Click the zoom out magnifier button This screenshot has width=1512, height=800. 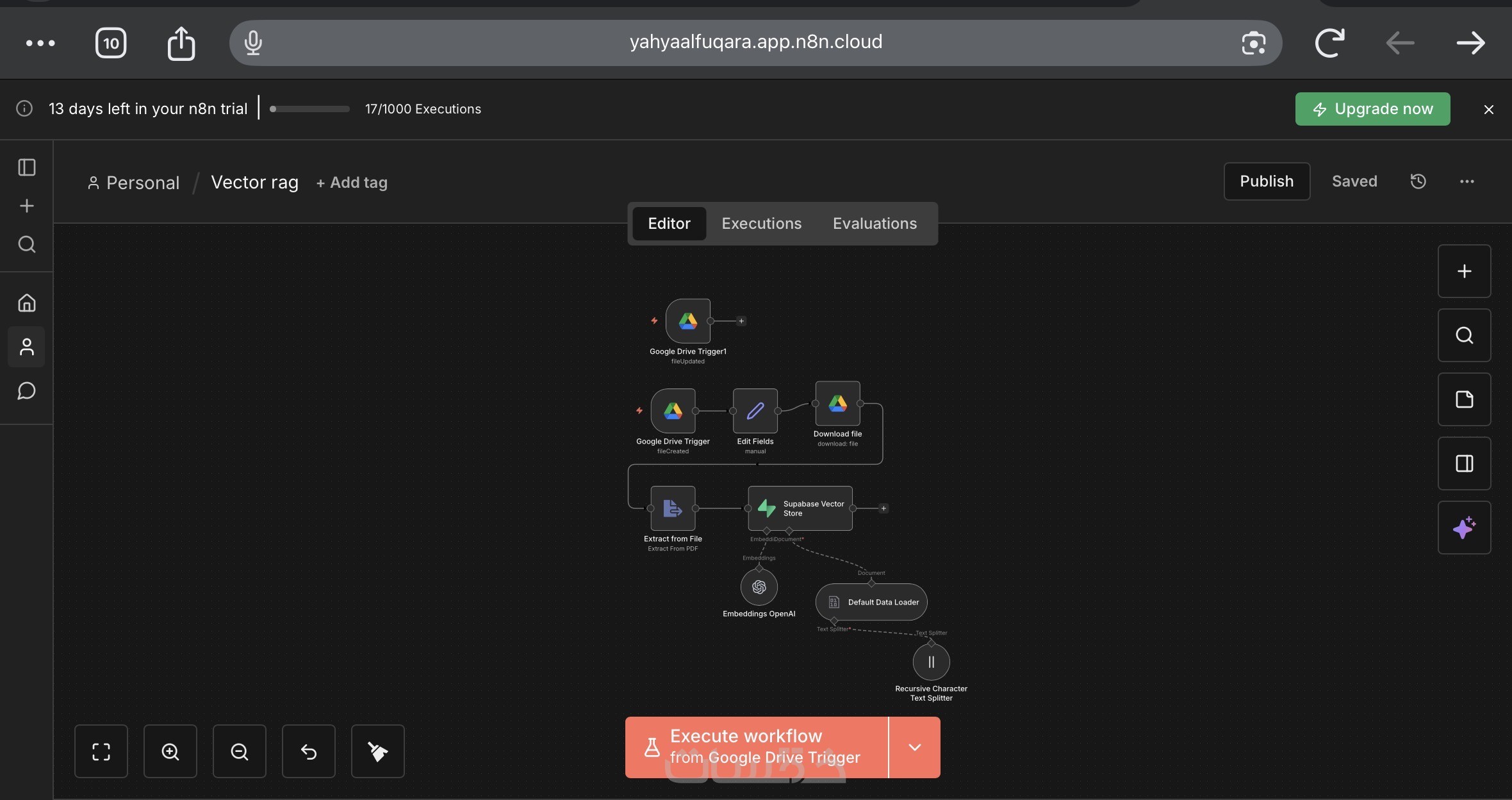(x=240, y=751)
